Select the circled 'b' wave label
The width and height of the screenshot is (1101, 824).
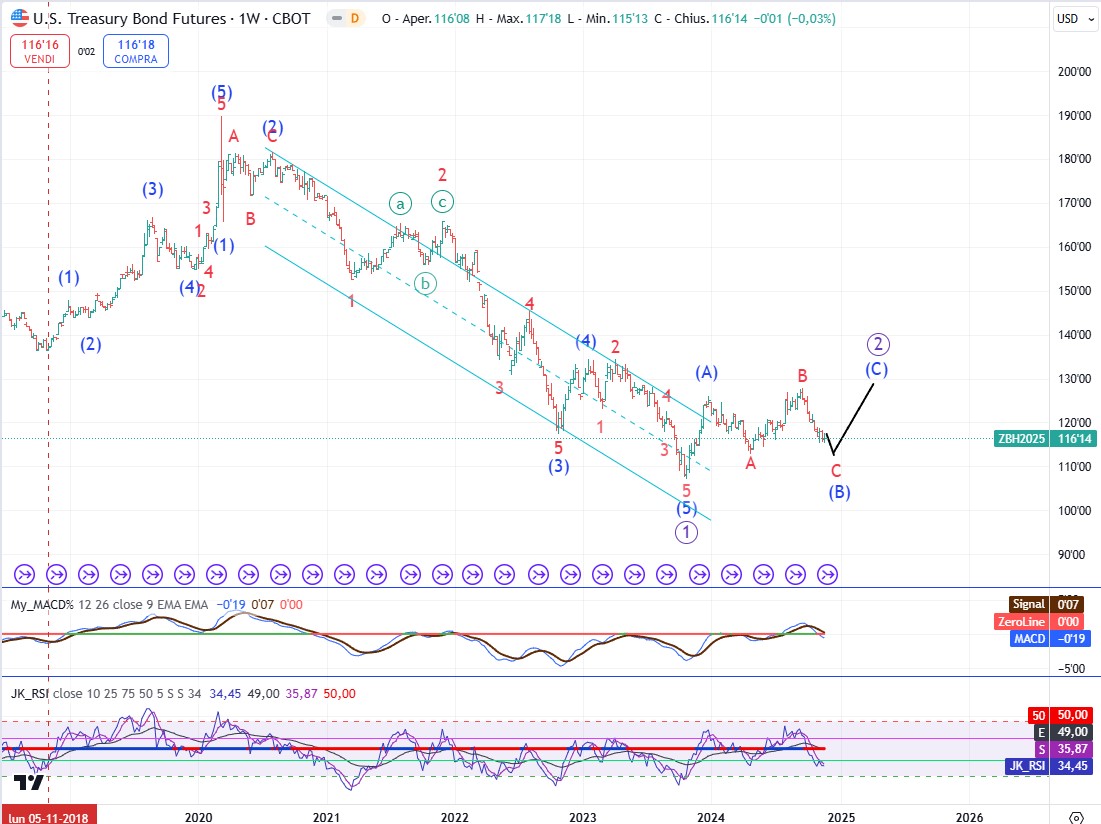tap(426, 284)
